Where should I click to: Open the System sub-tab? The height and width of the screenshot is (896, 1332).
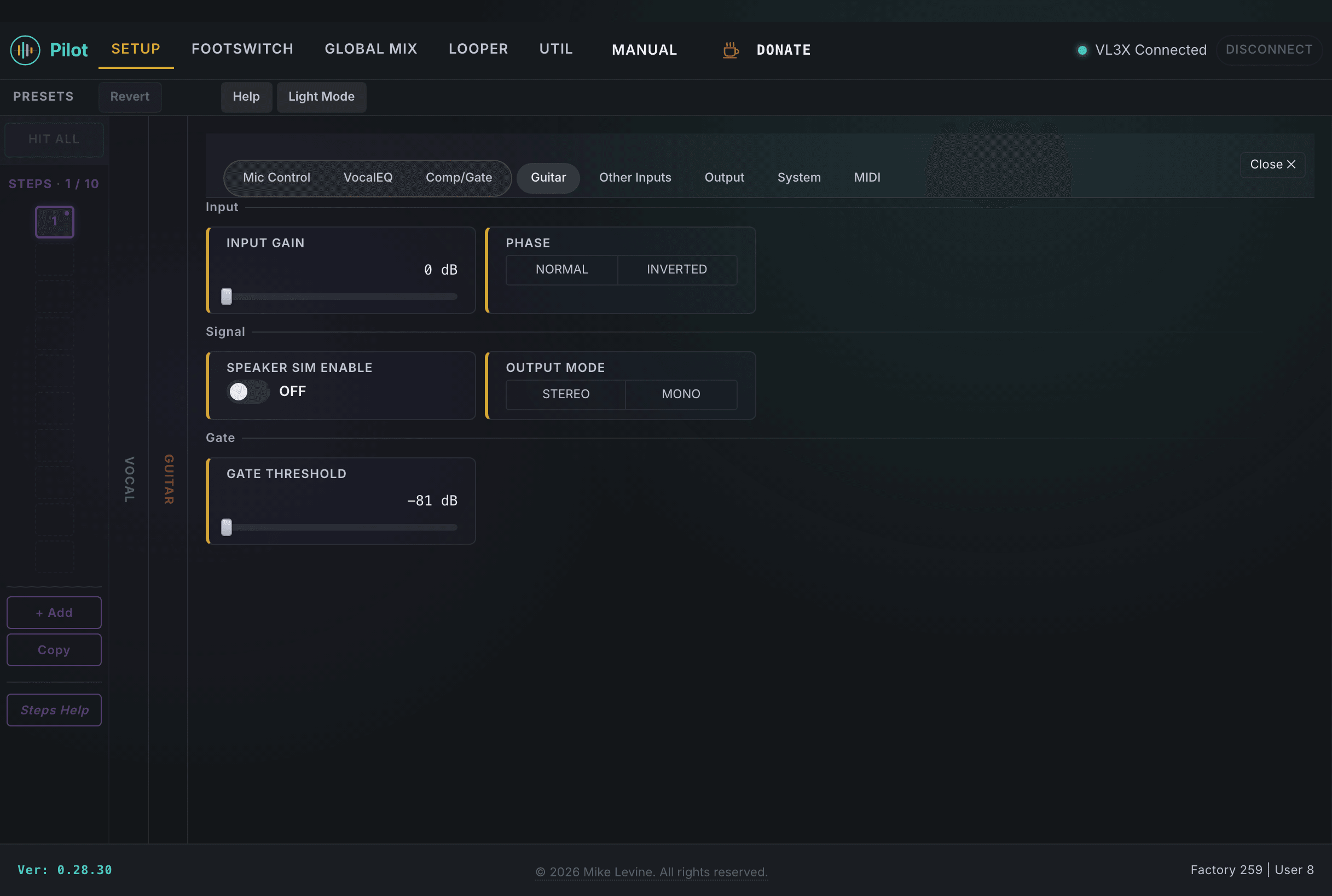799,178
